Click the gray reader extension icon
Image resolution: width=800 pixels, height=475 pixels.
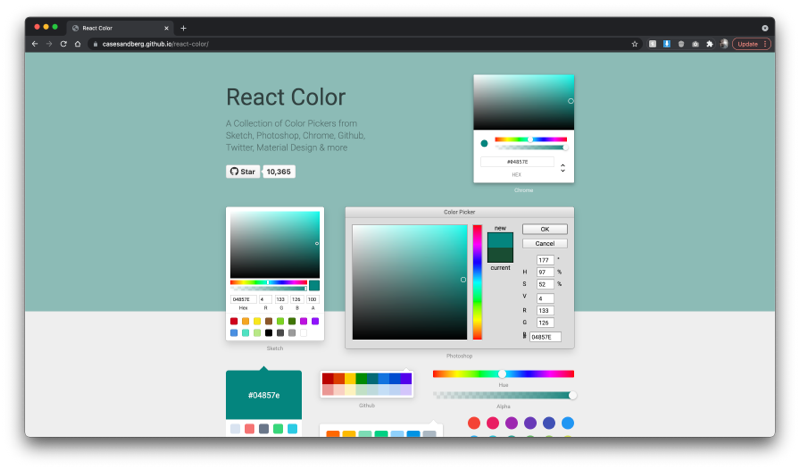tap(652, 44)
